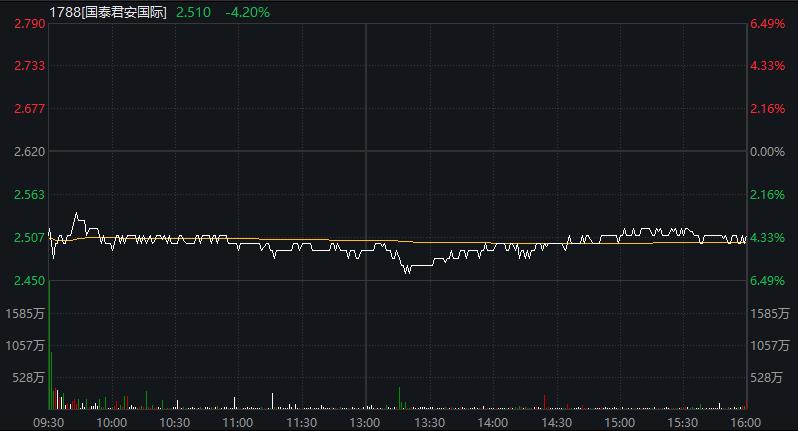The height and width of the screenshot is (431, 798).
Task: Click the 16:00 time axis label
Action: 746,423
